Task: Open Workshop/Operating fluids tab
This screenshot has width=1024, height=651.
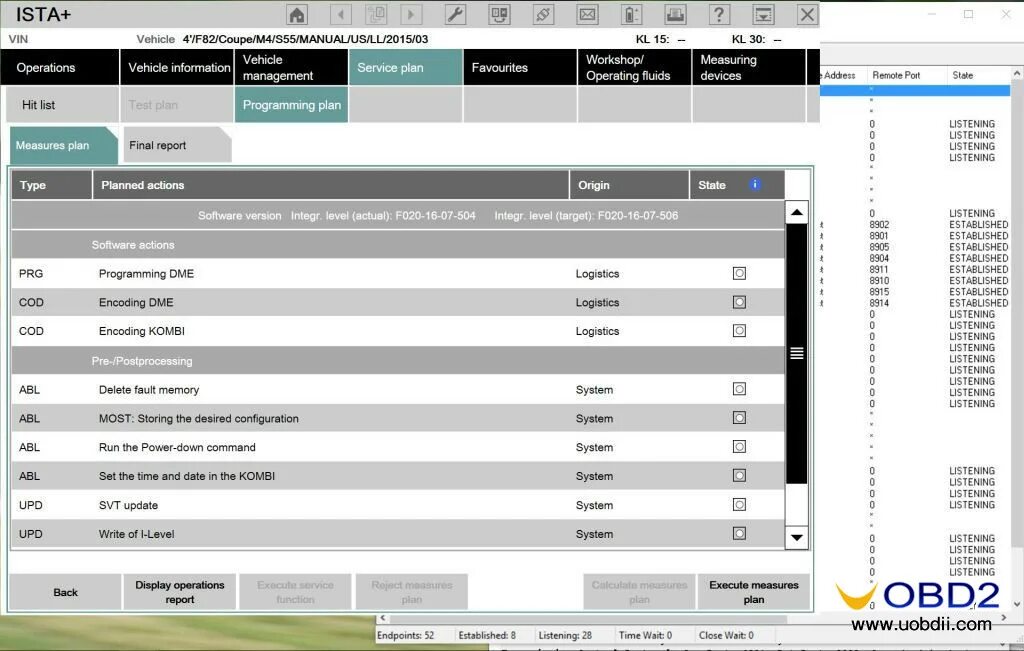Action: (x=634, y=67)
